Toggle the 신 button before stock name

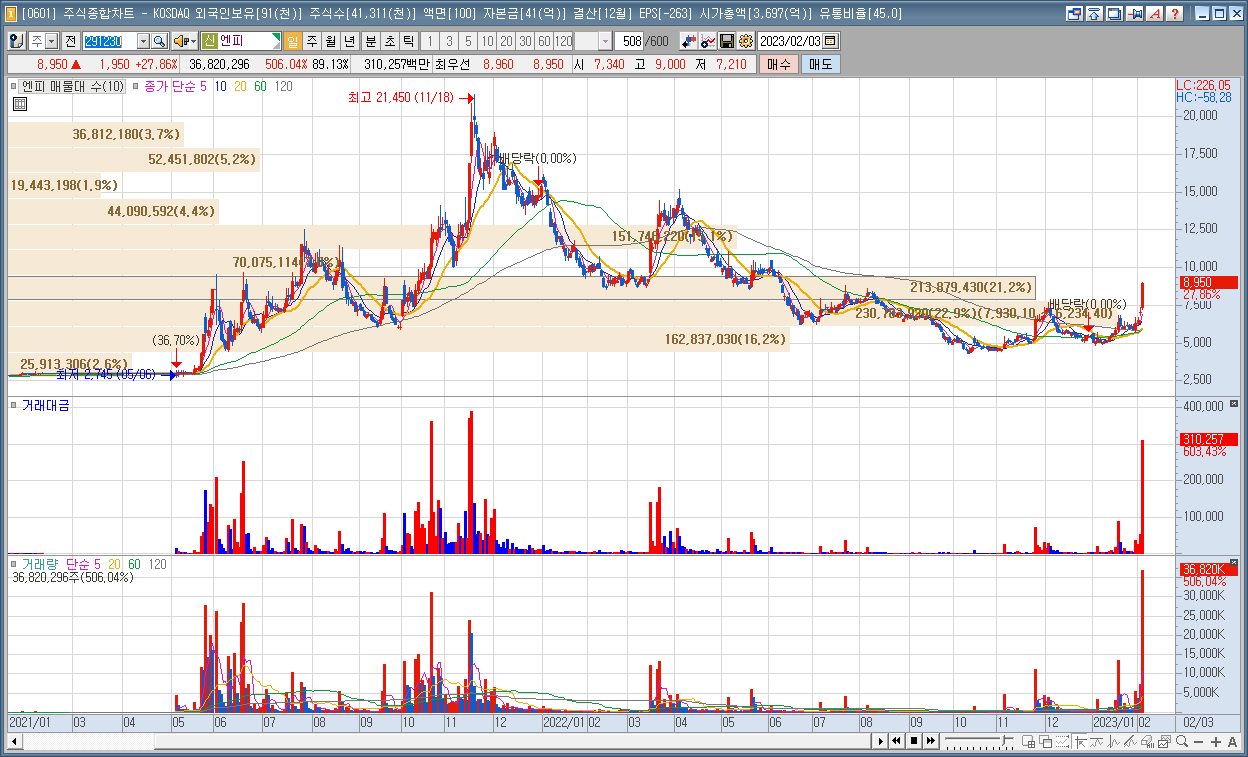point(209,41)
